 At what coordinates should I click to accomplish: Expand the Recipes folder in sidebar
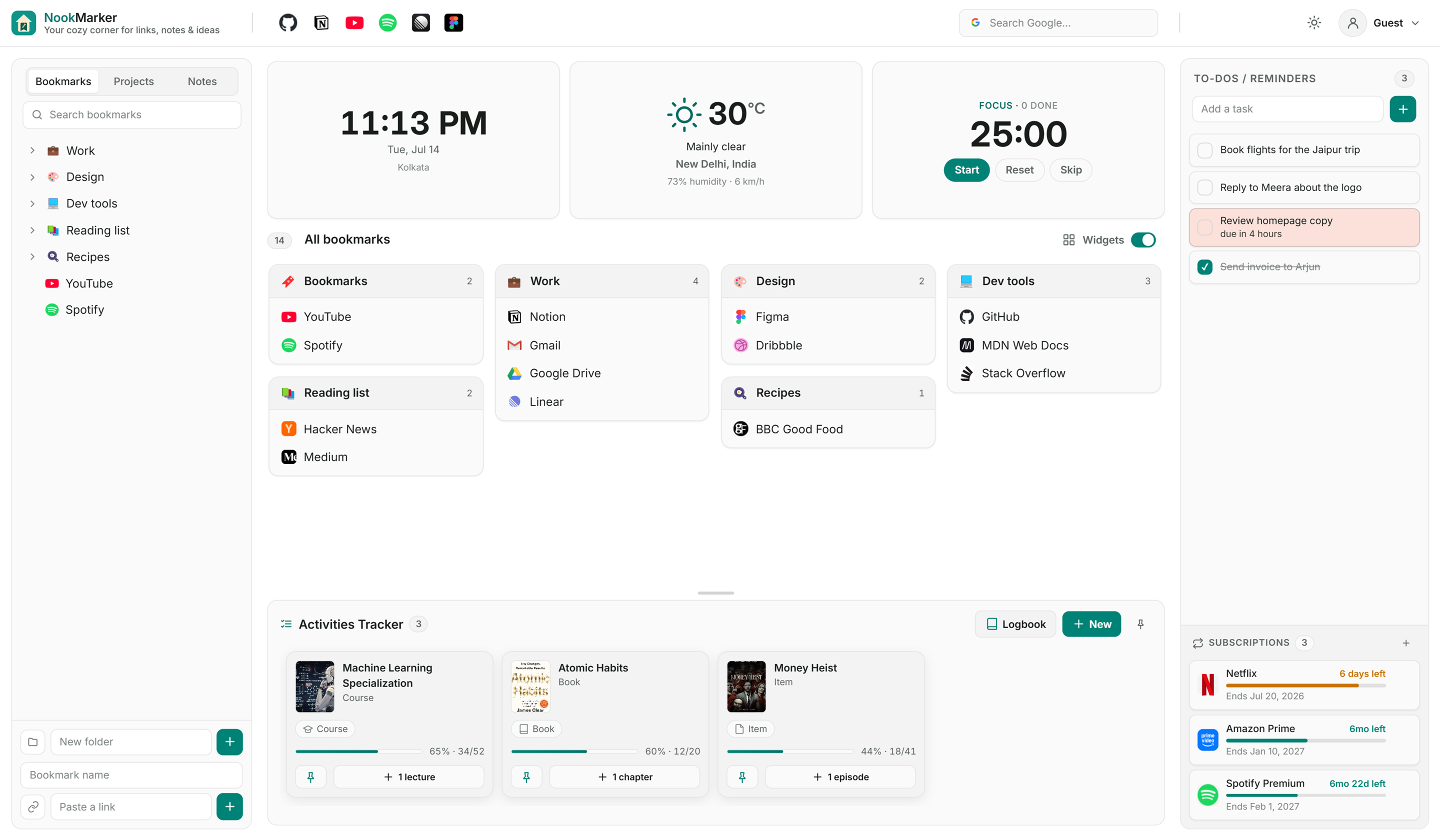(x=32, y=256)
